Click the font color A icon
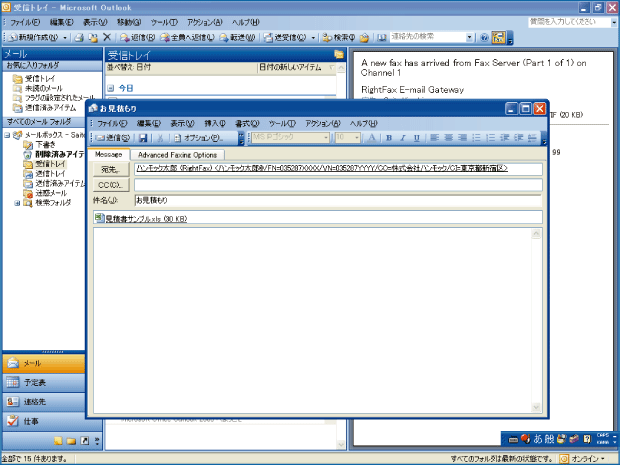The image size is (620, 465). point(372,138)
